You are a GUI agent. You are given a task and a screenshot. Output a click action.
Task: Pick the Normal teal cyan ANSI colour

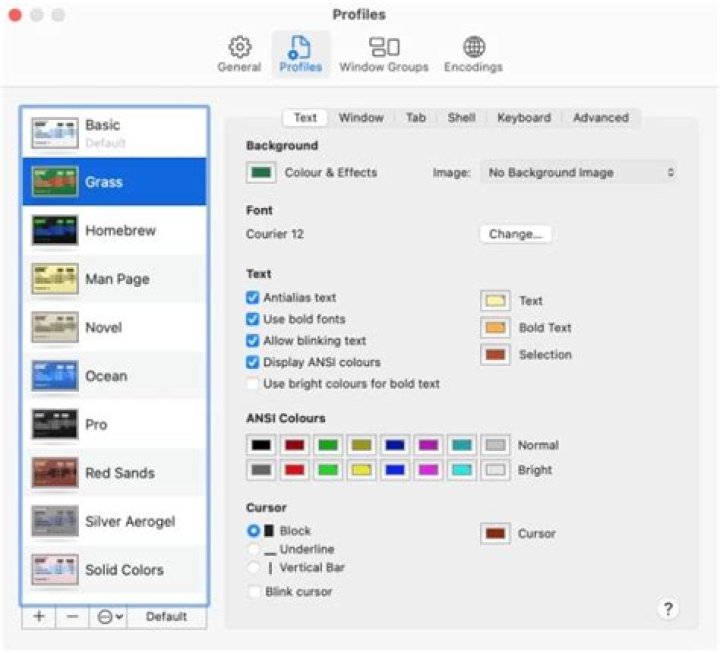click(x=462, y=445)
